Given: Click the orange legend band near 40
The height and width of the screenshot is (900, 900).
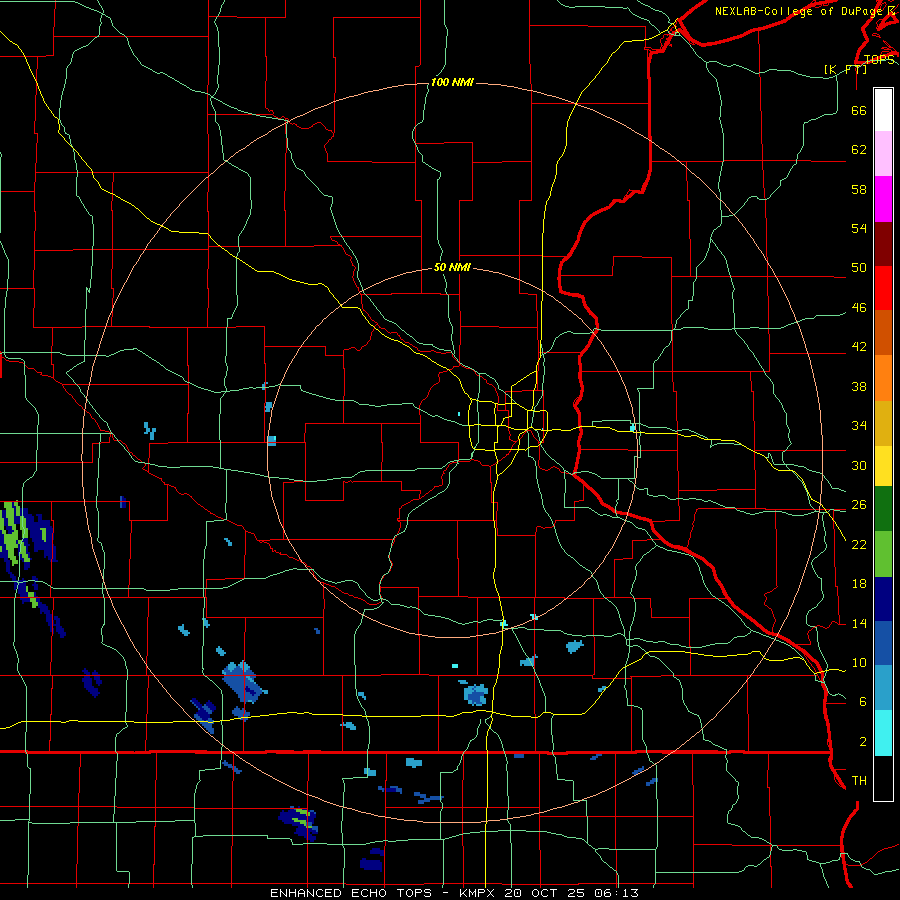Looking at the screenshot, I should click(x=883, y=378).
